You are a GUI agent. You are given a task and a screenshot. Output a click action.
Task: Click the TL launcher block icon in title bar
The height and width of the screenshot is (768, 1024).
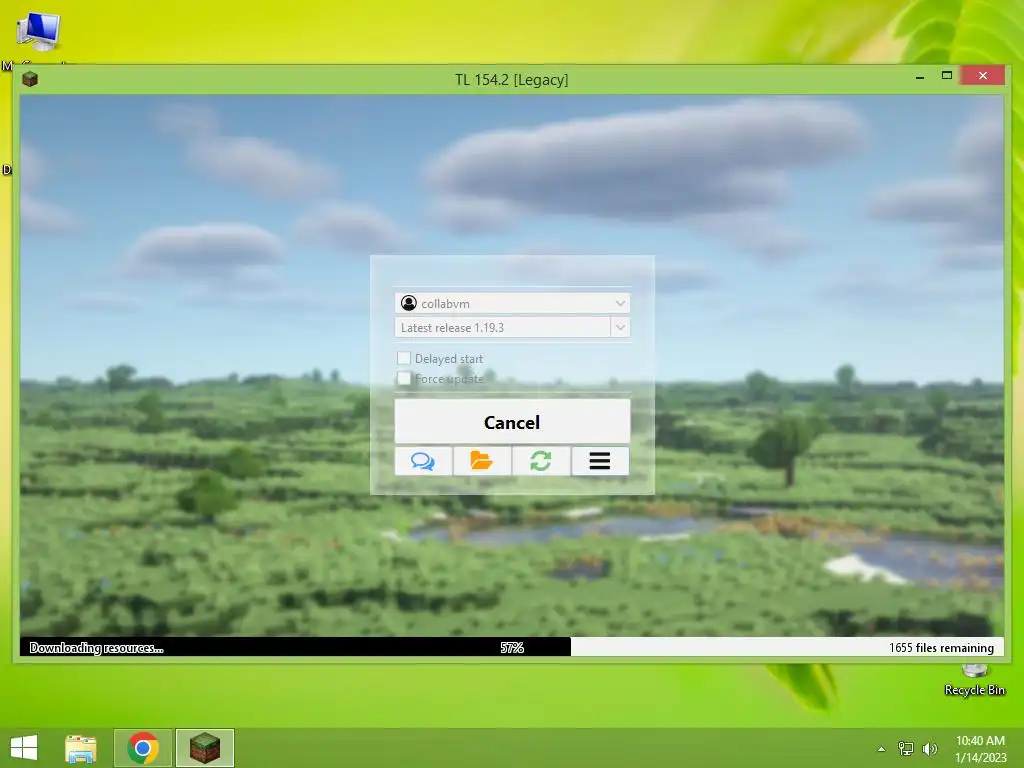[30, 80]
